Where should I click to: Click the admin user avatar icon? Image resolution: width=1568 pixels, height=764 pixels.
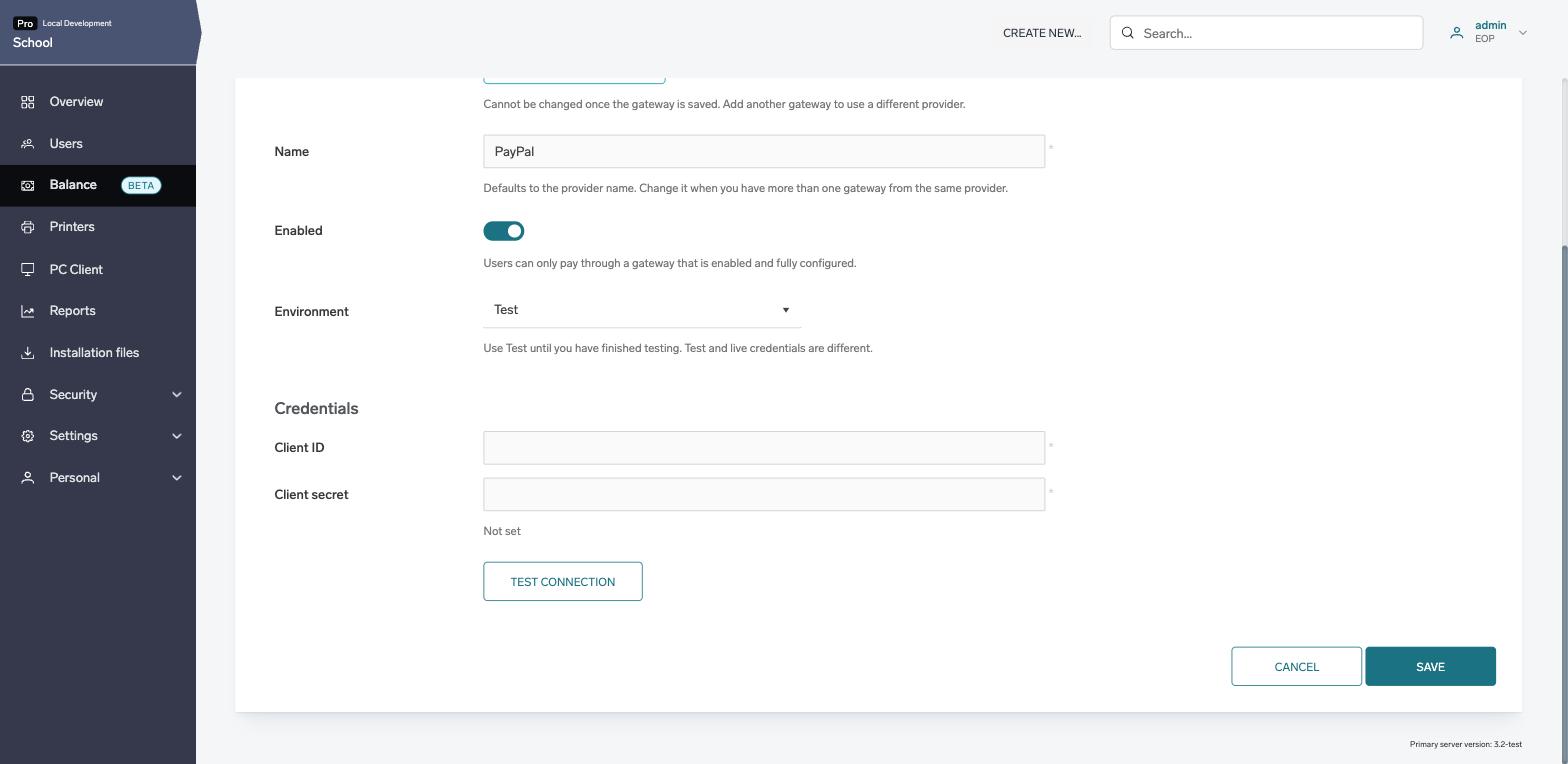click(1457, 33)
